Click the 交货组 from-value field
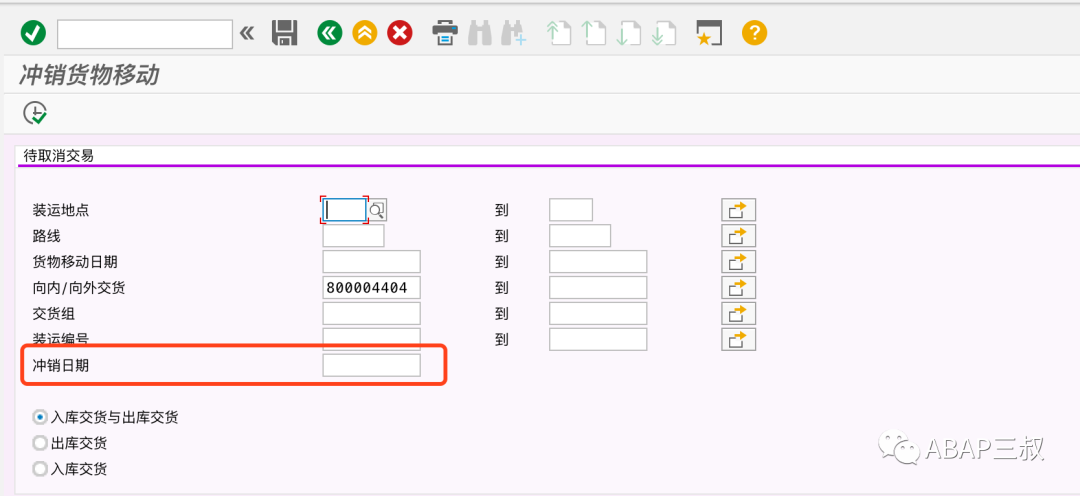The width and height of the screenshot is (1080, 496). click(371, 313)
